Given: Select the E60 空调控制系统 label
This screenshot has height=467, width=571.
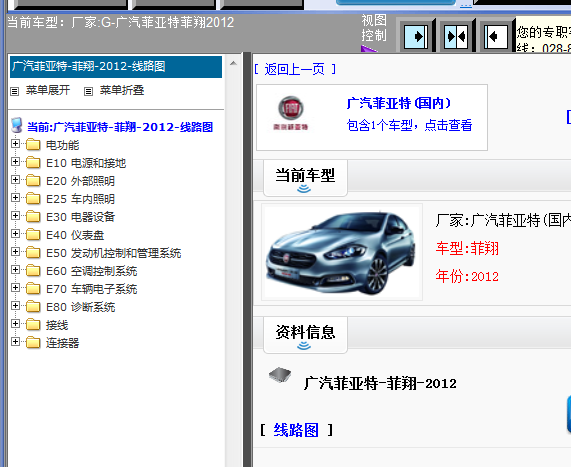Looking at the screenshot, I should pos(91,271).
